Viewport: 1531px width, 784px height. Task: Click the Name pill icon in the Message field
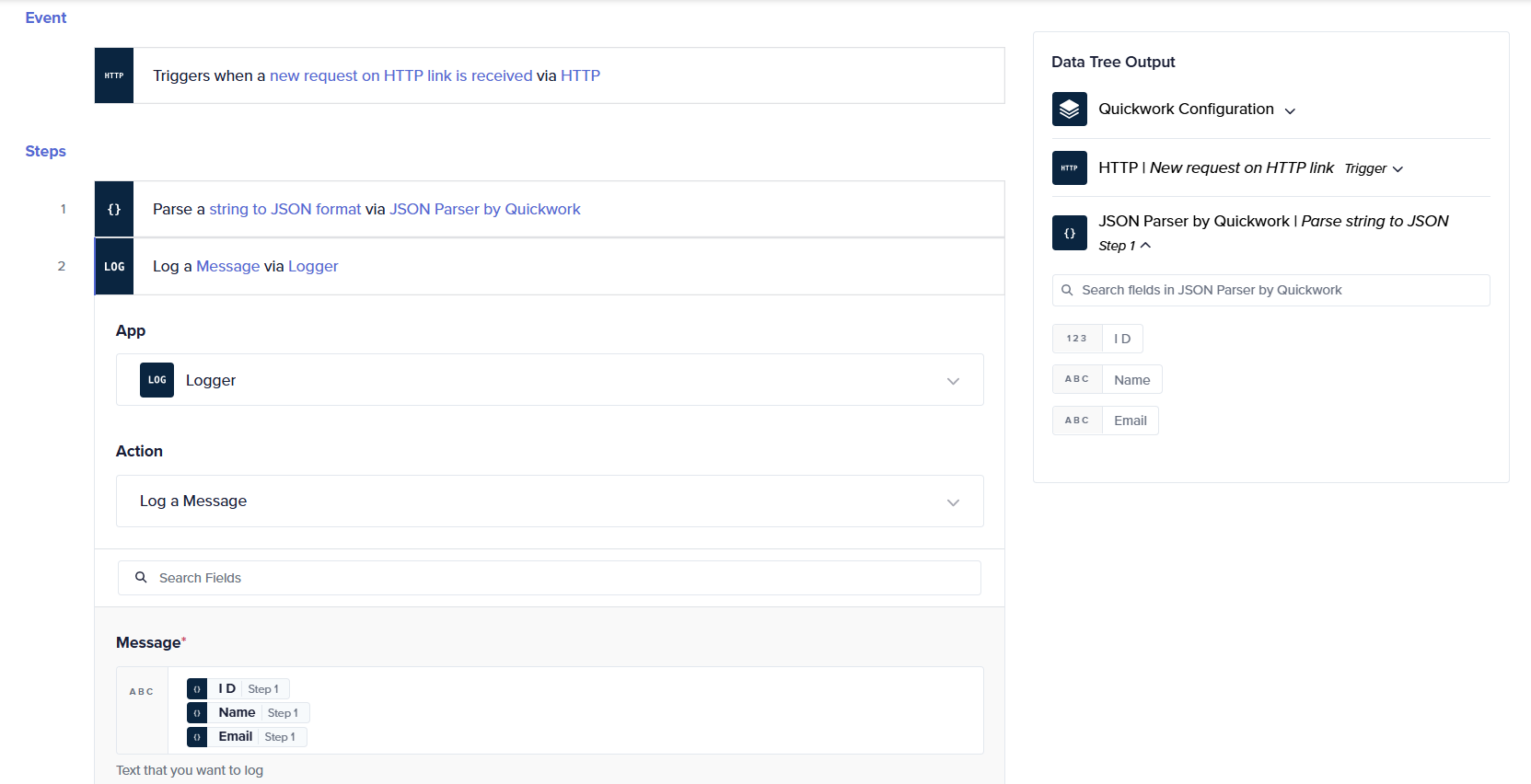tap(197, 713)
